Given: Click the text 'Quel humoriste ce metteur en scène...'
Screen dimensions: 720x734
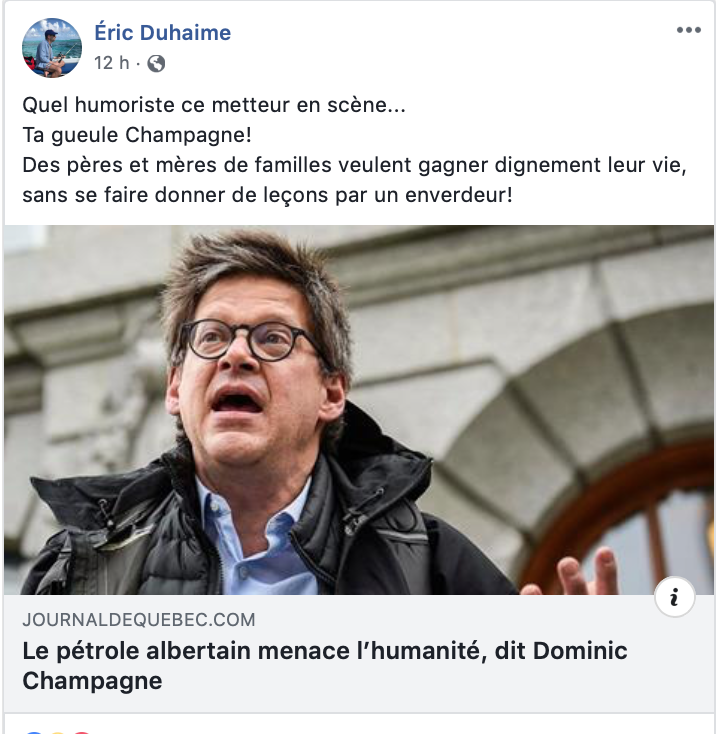Looking at the screenshot, I should tap(214, 105).
